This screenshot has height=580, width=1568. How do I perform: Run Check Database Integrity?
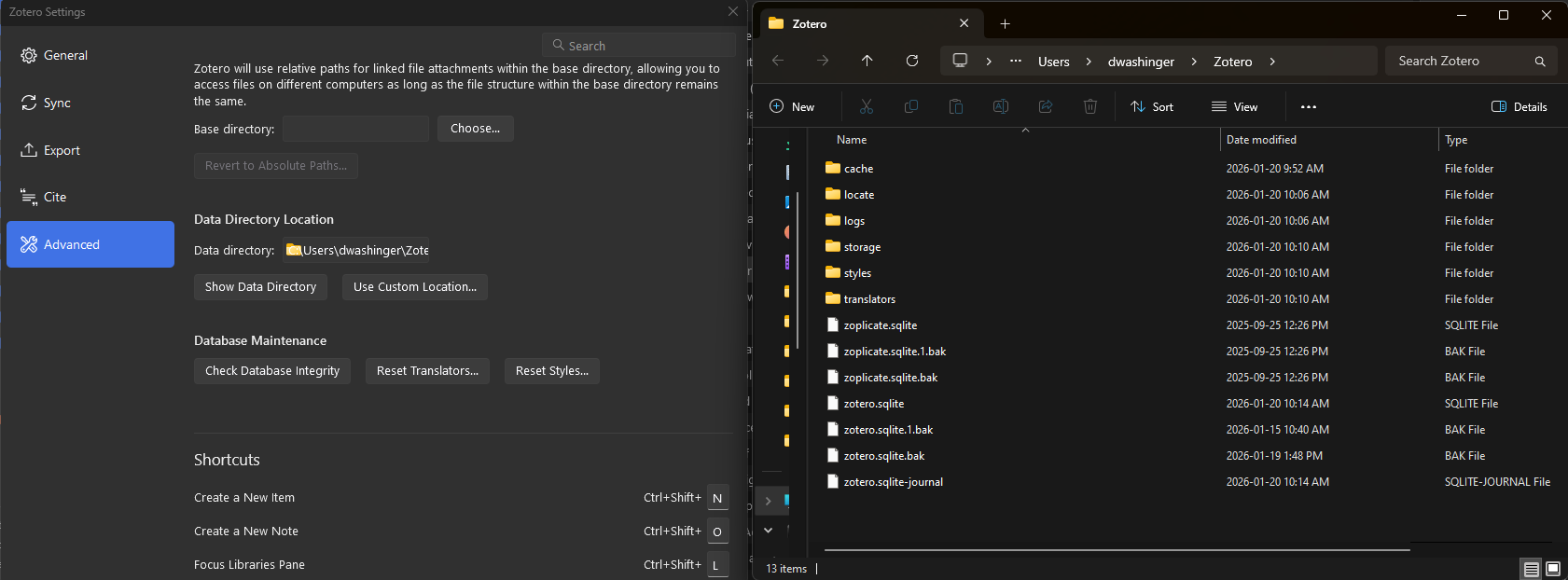click(x=272, y=371)
